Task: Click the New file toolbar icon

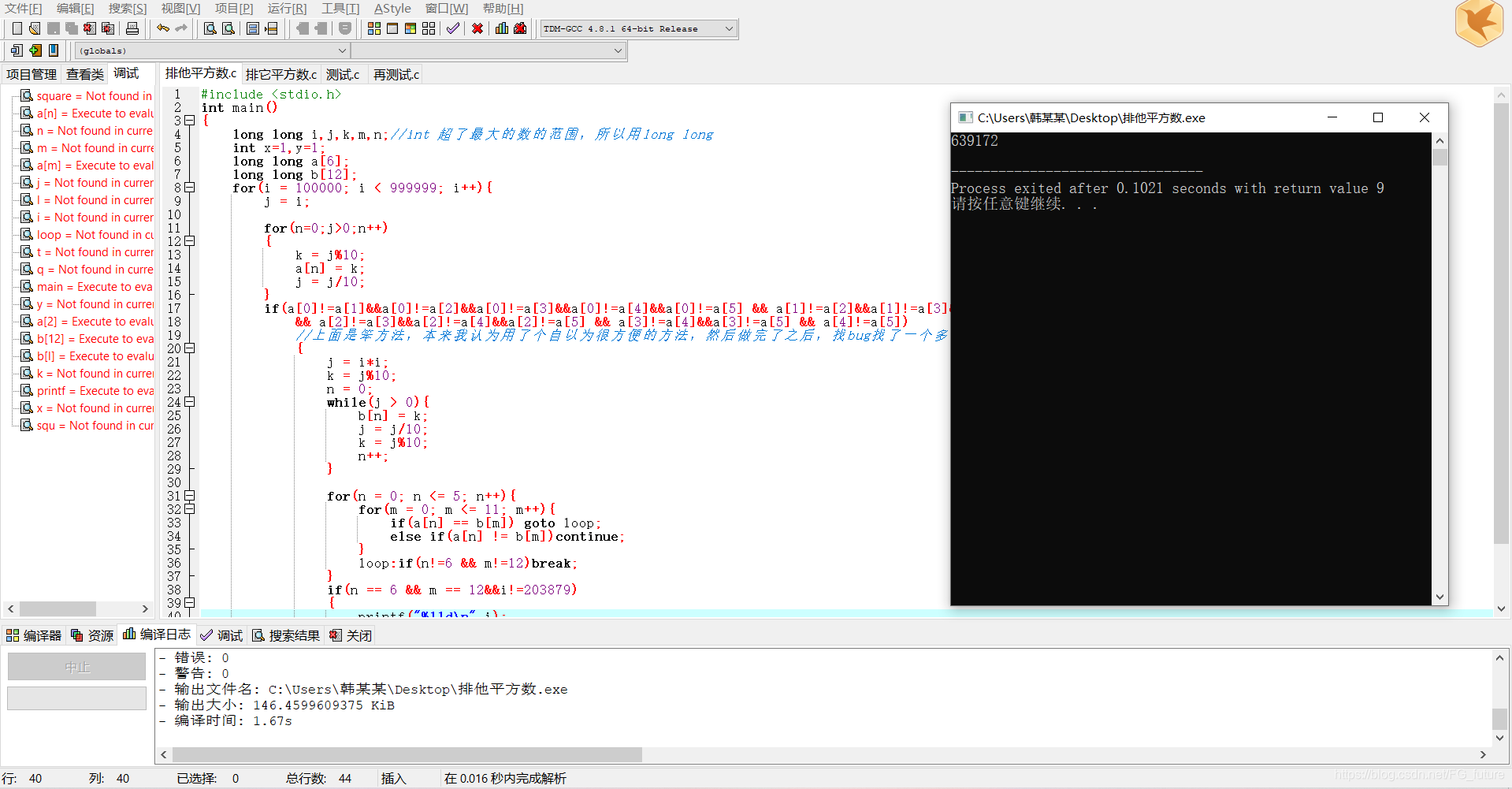Action: [17, 29]
